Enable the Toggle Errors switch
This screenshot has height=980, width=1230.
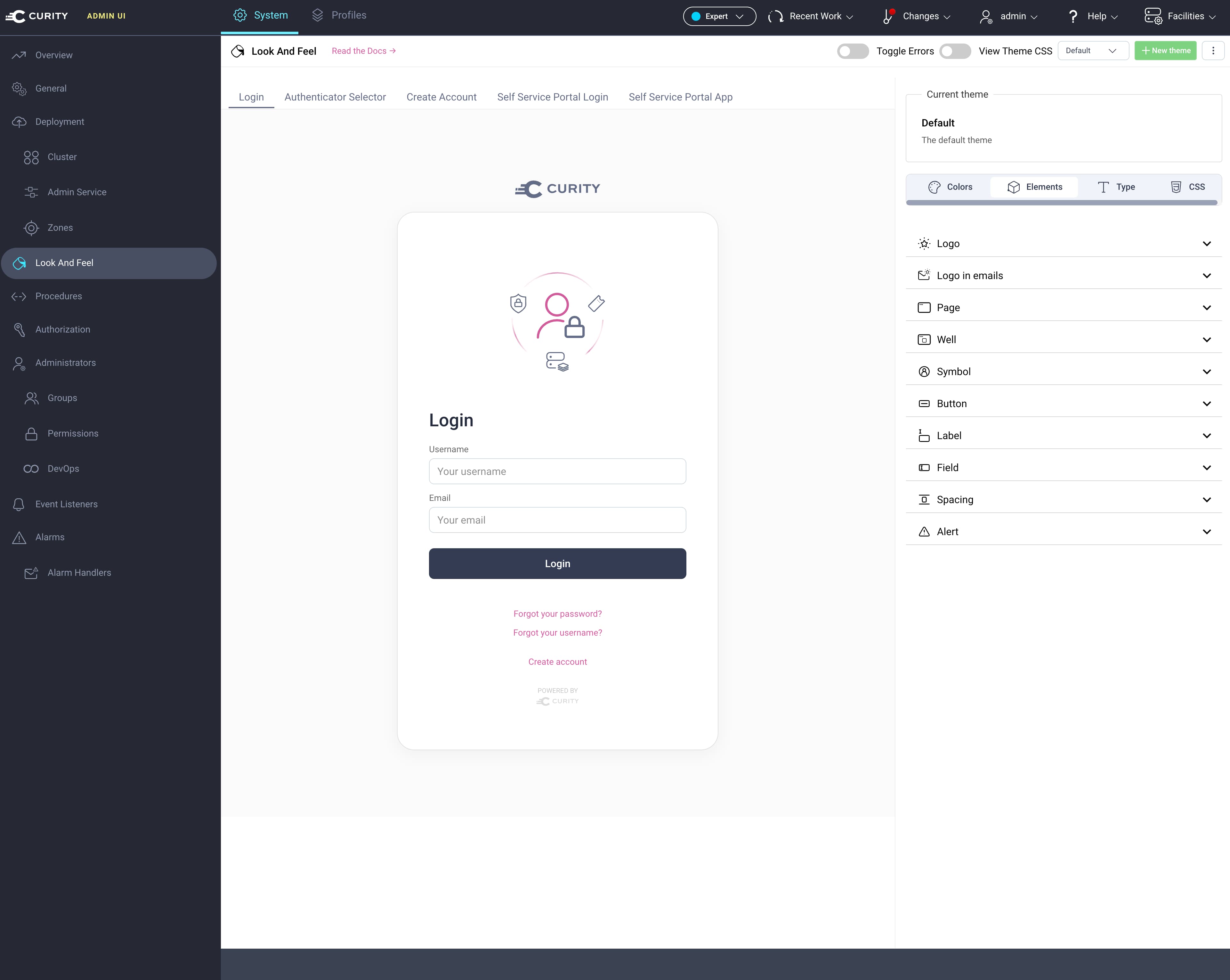pyautogui.click(x=852, y=51)
